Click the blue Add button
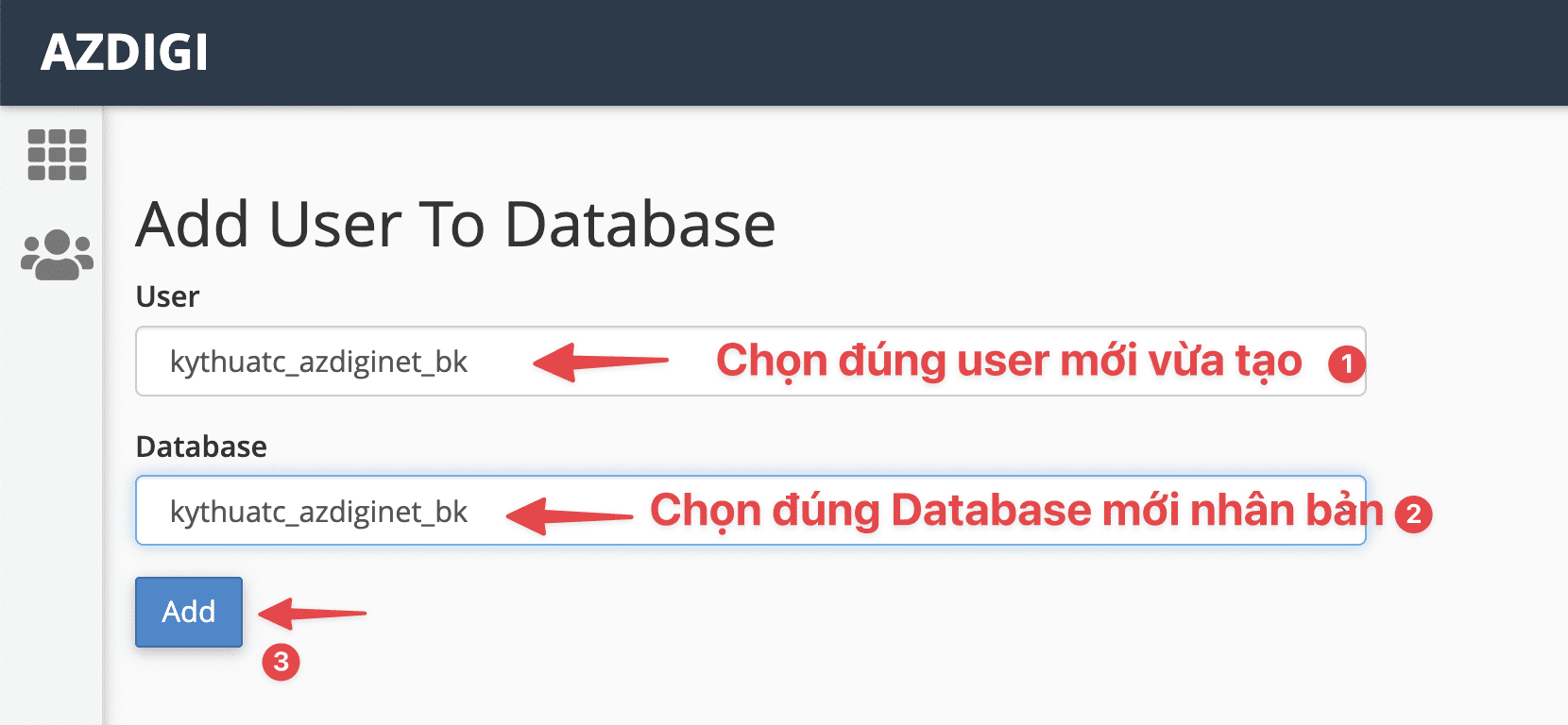Screen dimensions: 1568x725 point(188,612)
